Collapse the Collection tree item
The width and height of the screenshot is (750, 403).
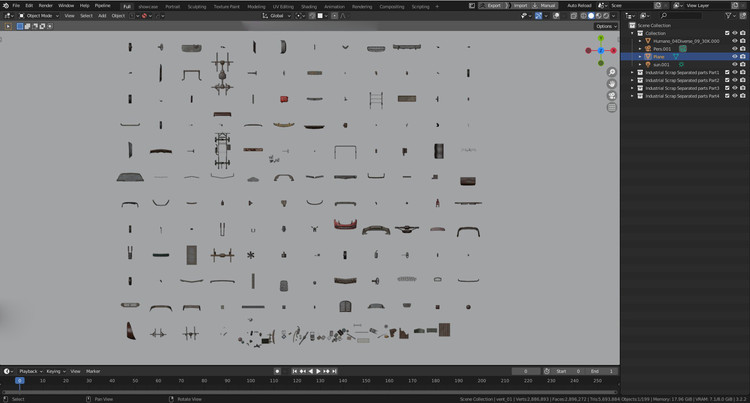(x=632, y=33)
